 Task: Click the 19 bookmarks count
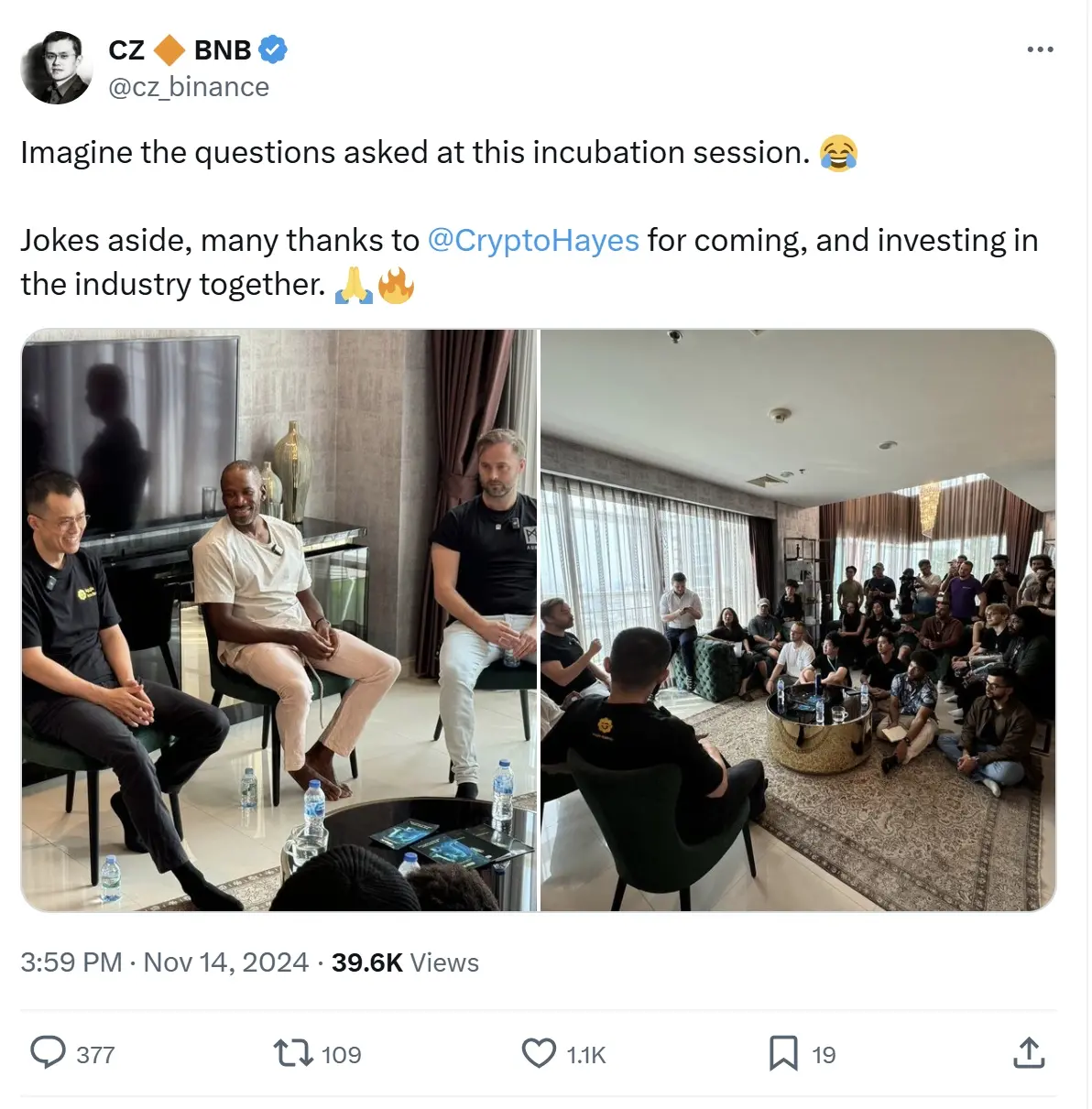(x=824, y=1055)
